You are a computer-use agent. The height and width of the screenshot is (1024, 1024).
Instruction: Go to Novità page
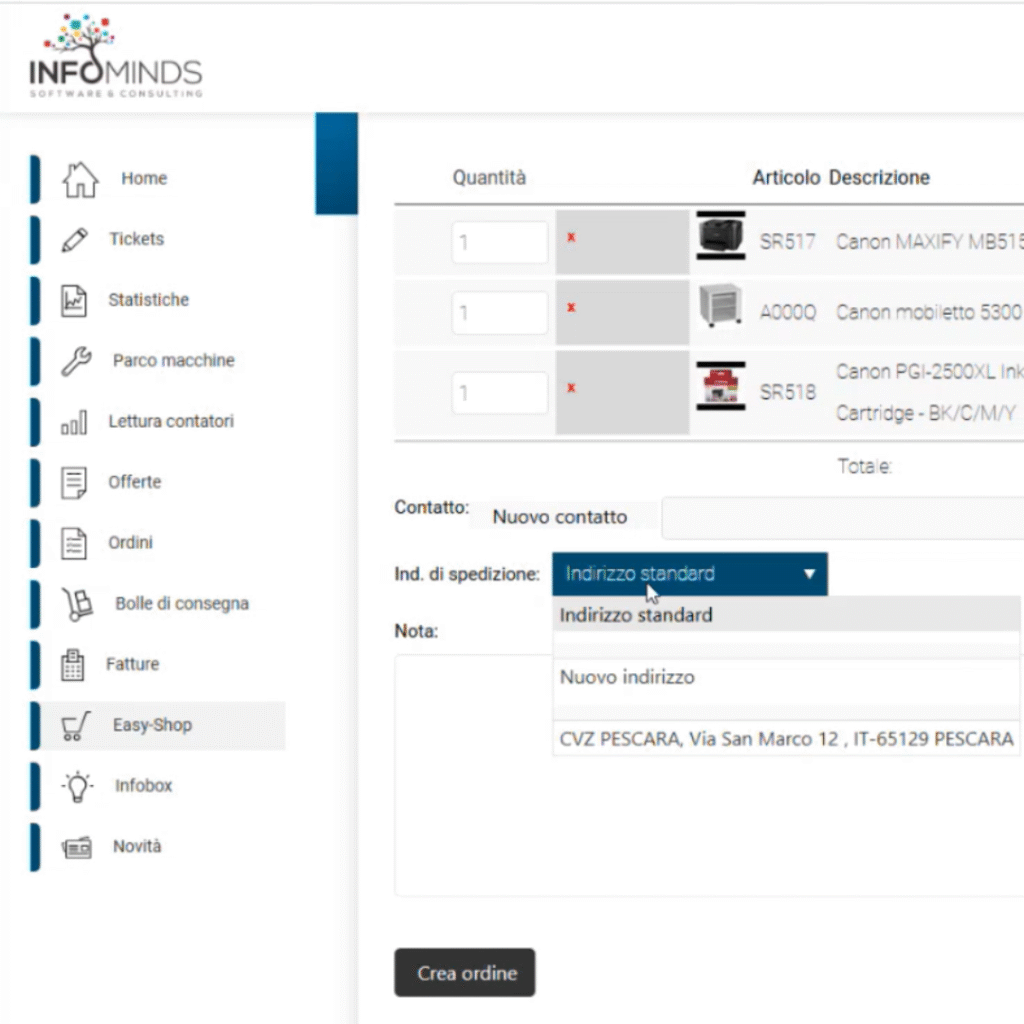pos(137,846)
